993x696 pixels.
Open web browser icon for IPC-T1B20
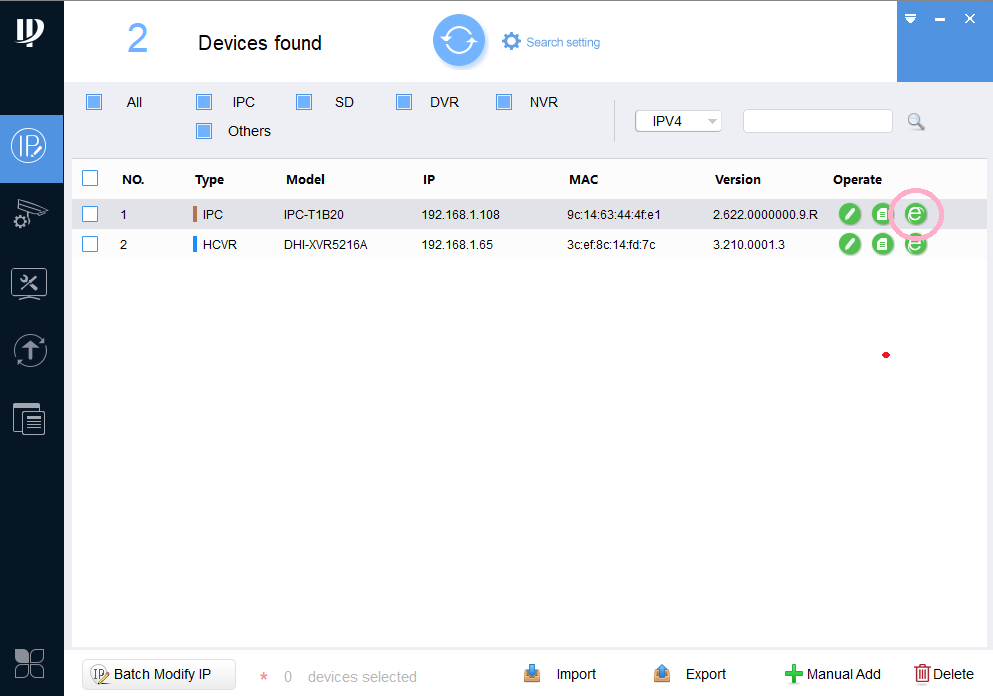915,214
